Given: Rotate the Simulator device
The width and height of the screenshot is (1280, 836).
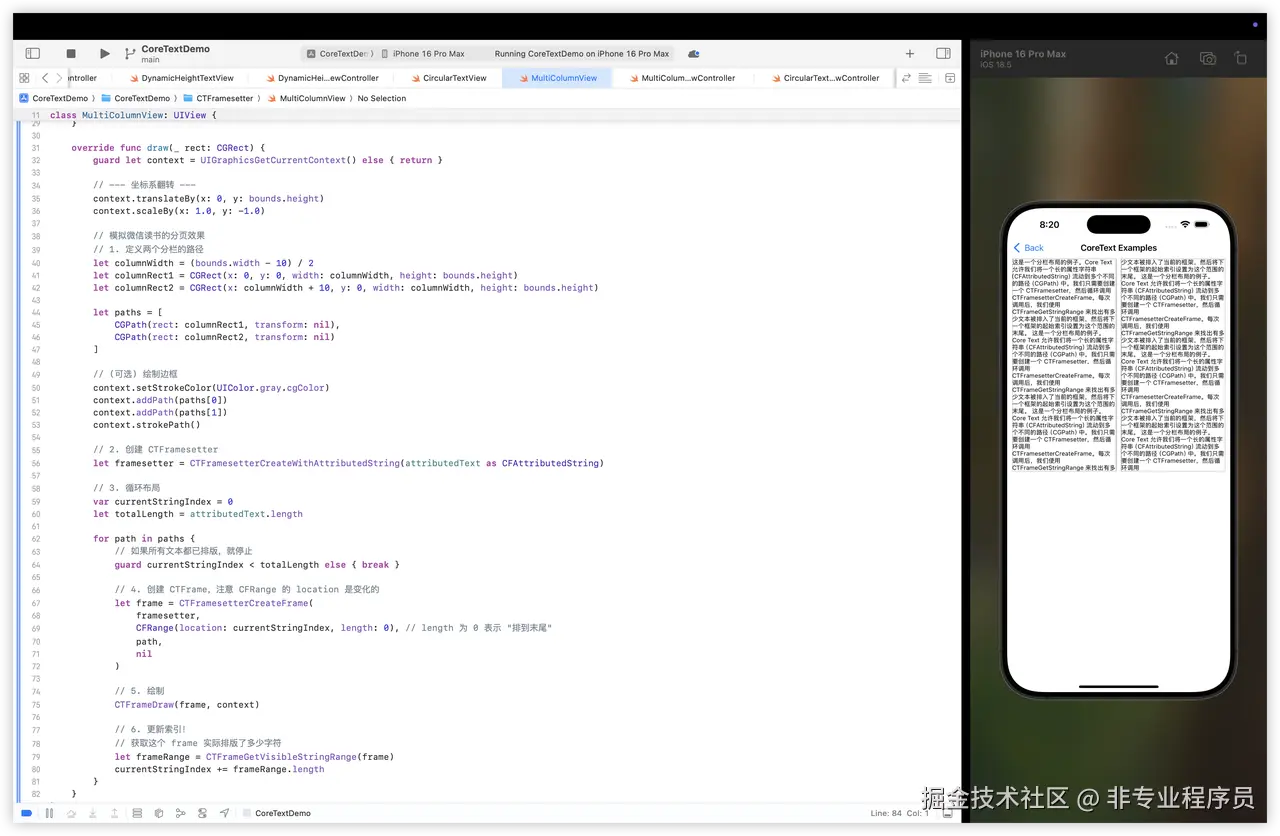Looking at the screenshot, I should [x=1240, y=59].
